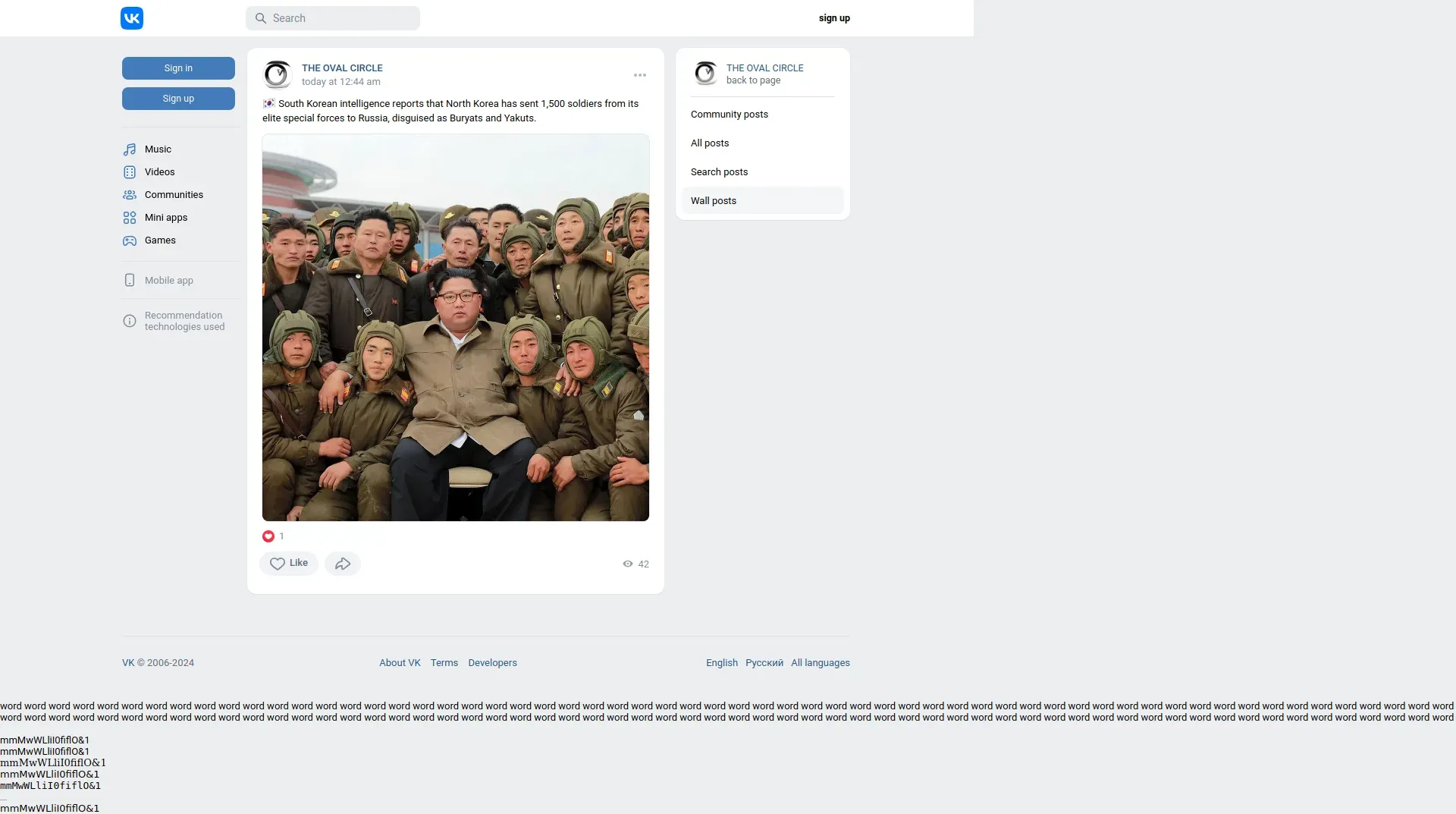
Task: Open the top-bar sign up link
Action: 834,18
